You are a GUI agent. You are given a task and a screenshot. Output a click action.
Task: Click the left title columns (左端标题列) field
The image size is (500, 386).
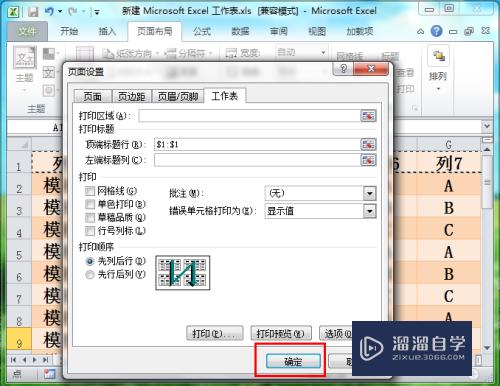257,160
